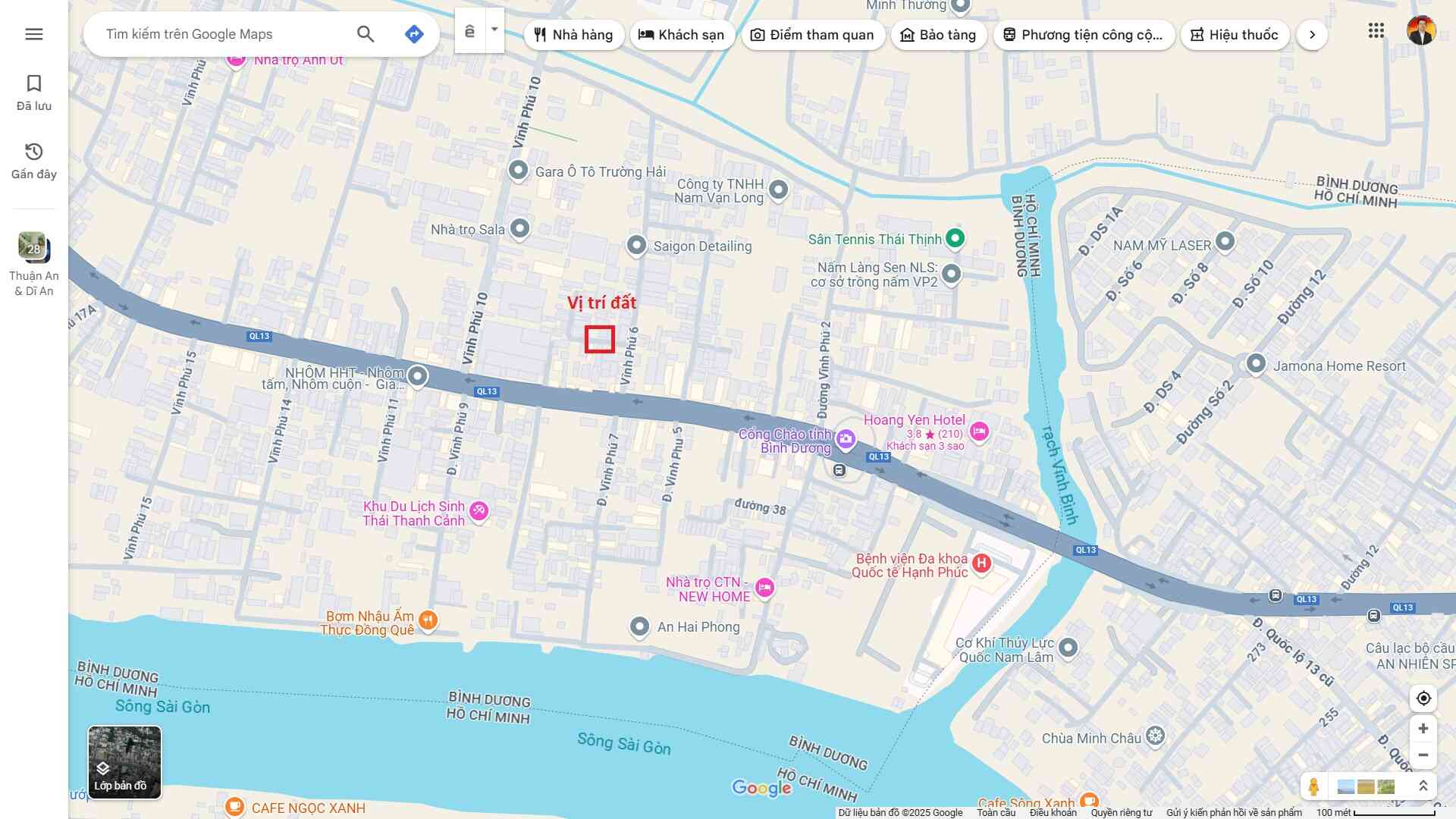Open the Đã lưu saved places
The image size is (1456, 819).
point(33,93)
